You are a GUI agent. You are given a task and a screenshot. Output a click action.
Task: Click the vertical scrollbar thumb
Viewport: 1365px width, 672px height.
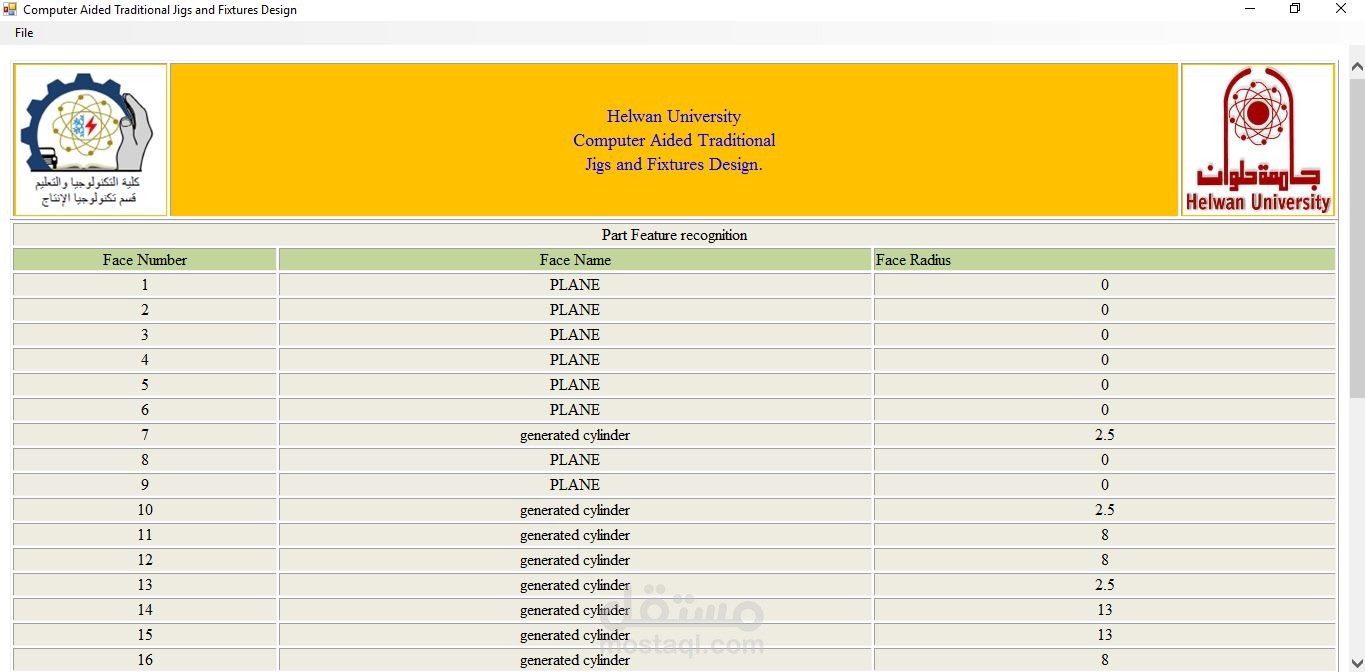tap(1357, 238)
